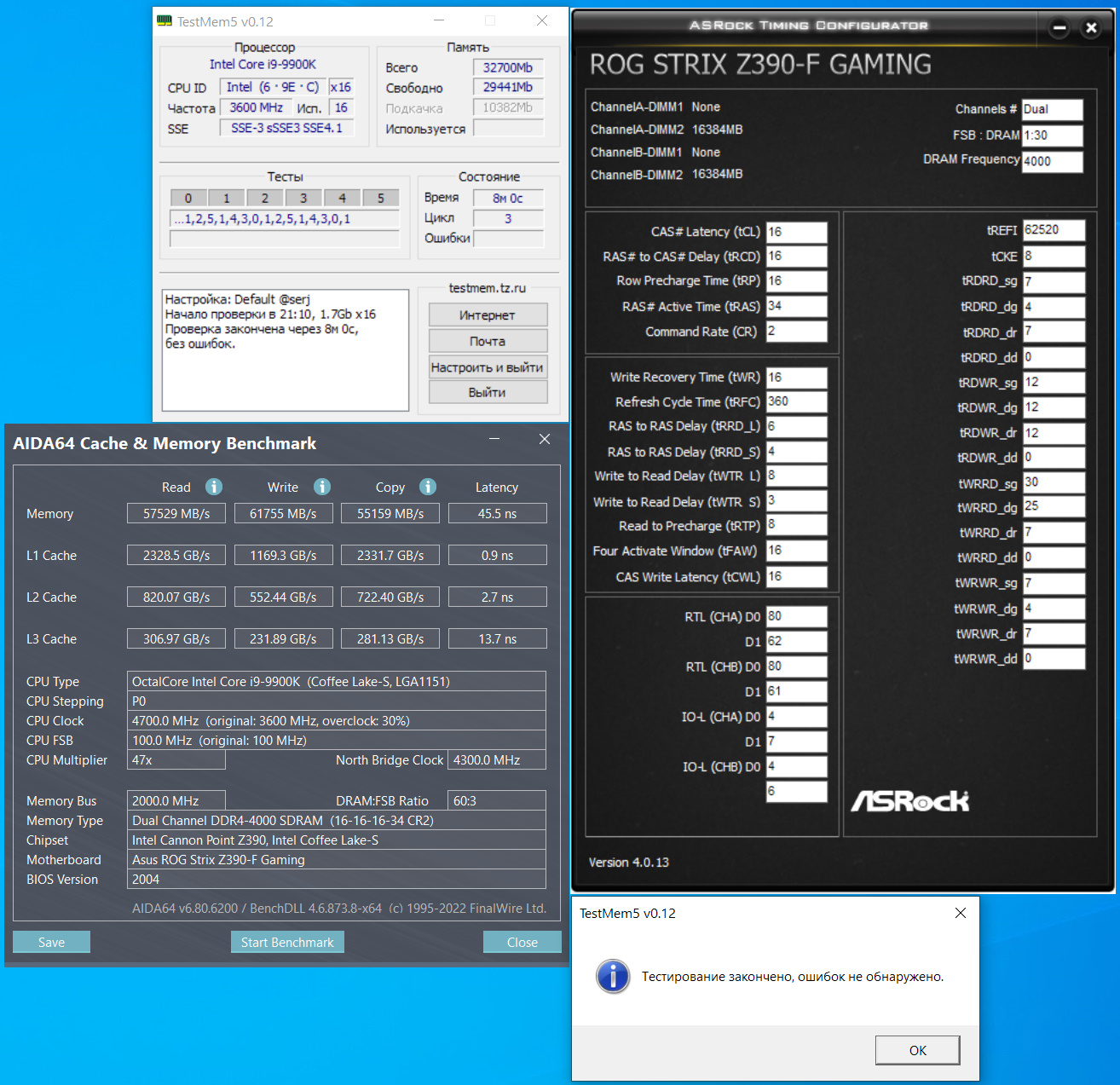Click the North Bridge Clock 4300.0 MHz value

[497, 760]
